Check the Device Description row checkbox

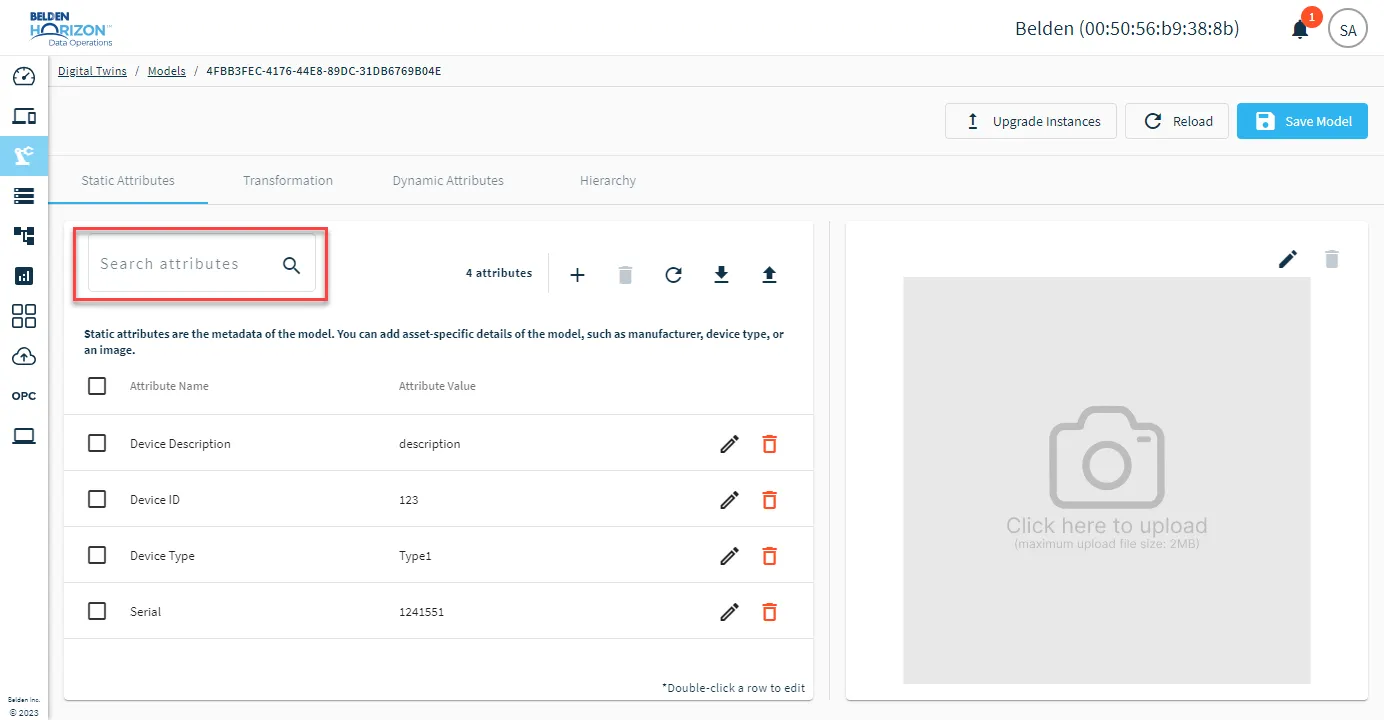click(x=97, y=443)
